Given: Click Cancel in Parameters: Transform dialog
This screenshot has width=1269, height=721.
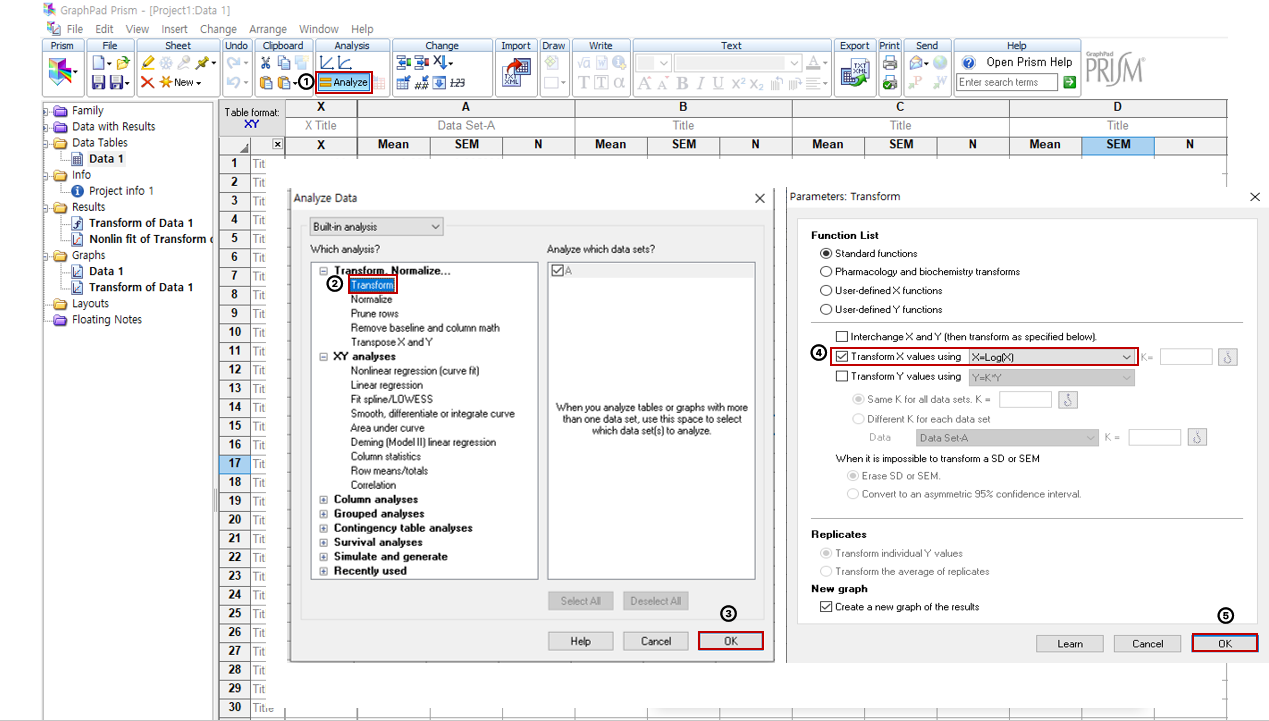Looking at the screenshot, I should [x=1148, y=644].
